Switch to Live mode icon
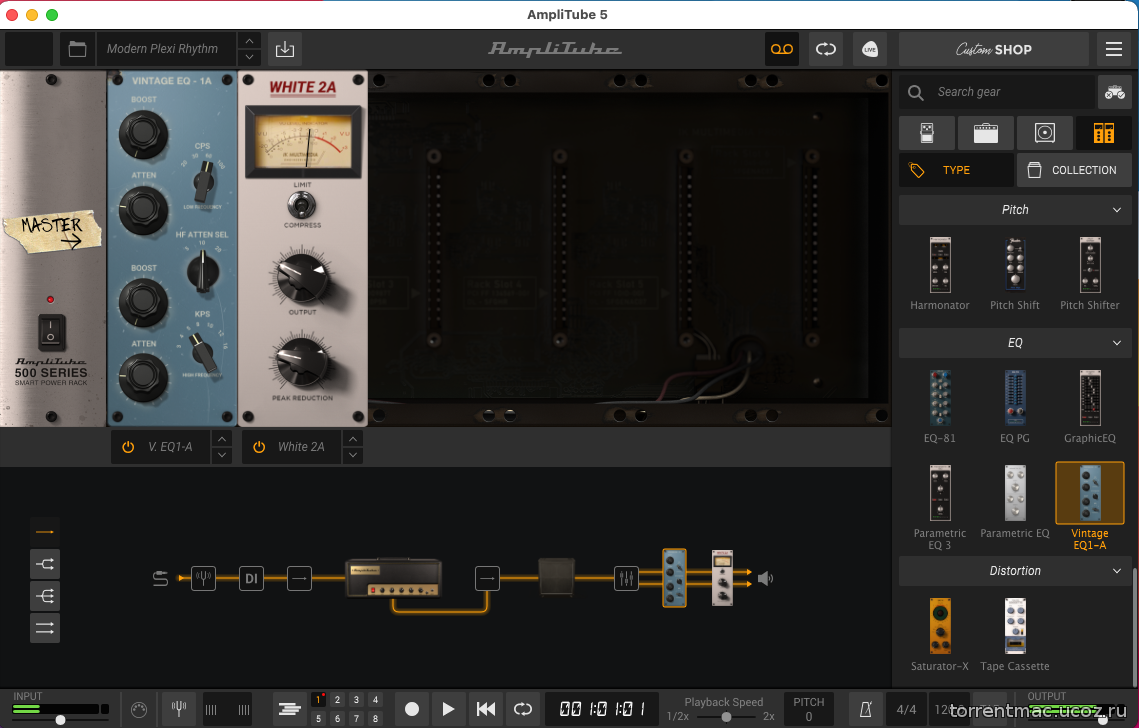 tap(870, 49)
